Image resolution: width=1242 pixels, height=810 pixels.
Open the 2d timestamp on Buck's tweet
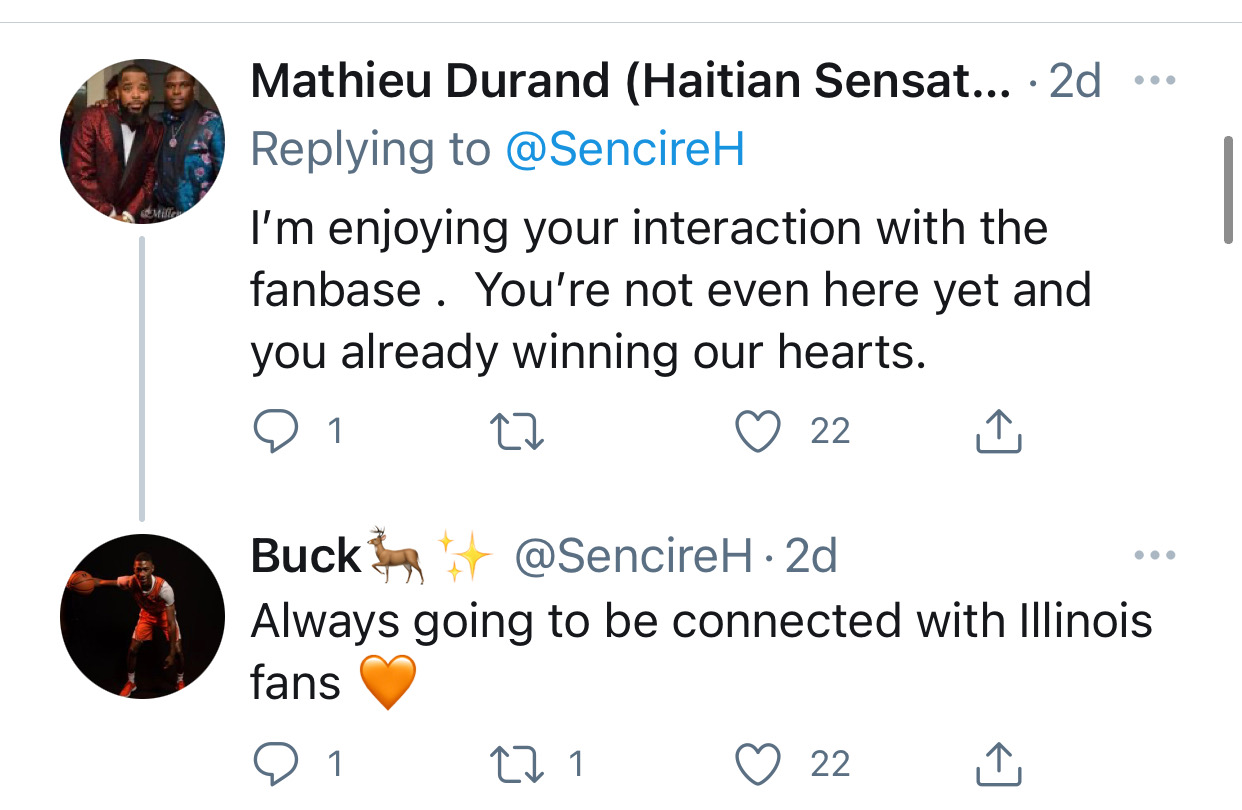(811, 557)
